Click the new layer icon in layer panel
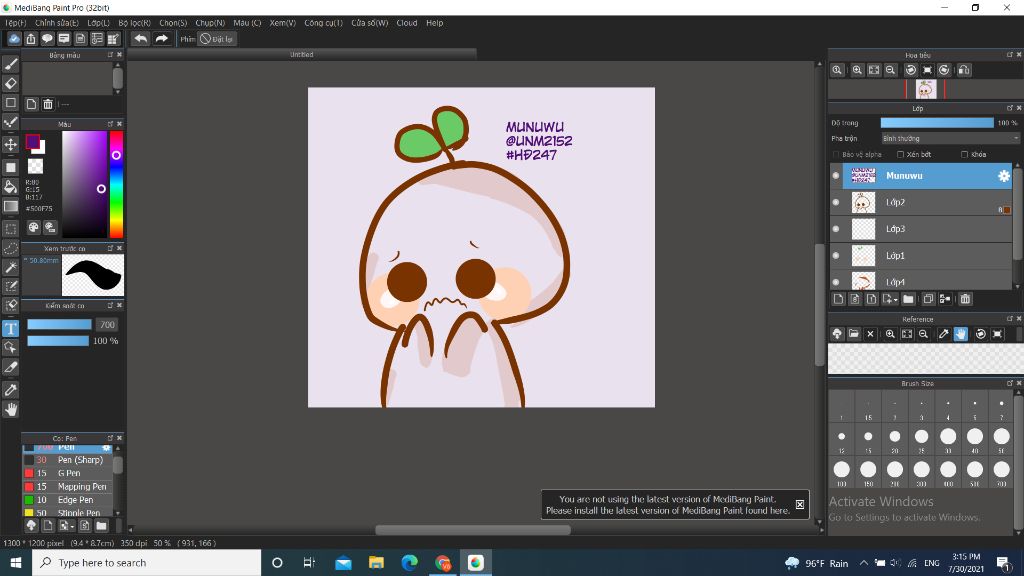Screen dimensions: 1024x576 [839, 299]
